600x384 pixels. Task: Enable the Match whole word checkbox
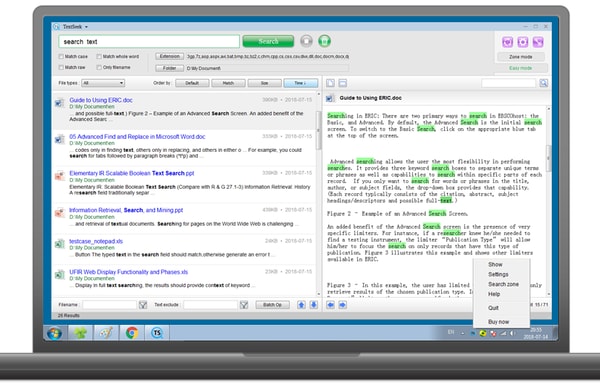[x=99, y=57]
